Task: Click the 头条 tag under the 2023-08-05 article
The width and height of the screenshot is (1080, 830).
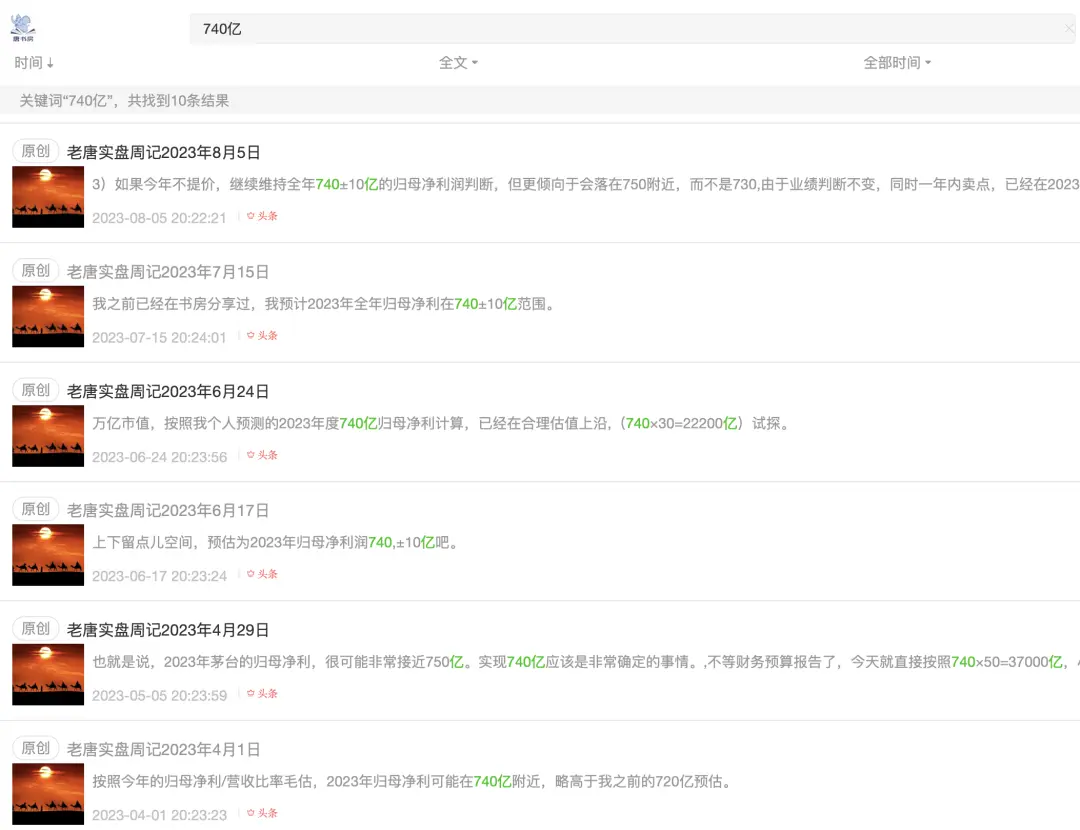Action: (x=262, y=216)
